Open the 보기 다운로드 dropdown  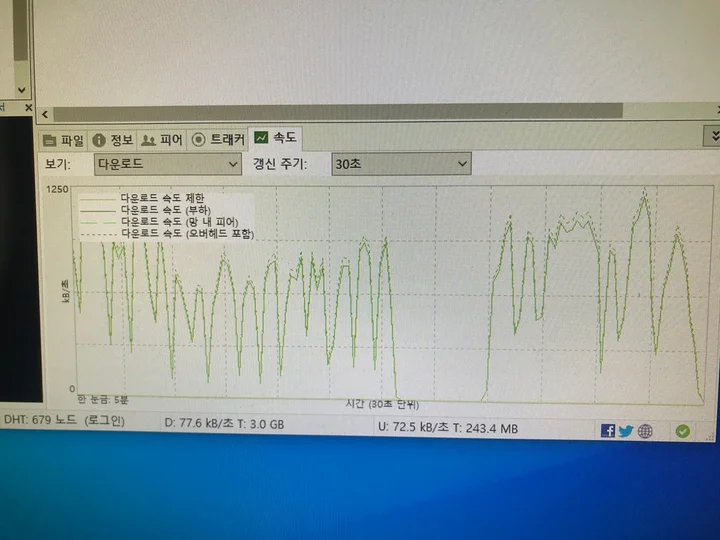pos(168,164)
